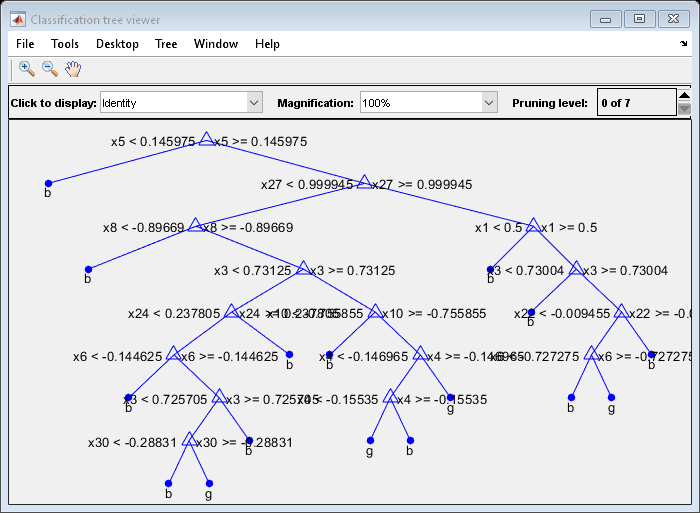Click the MATLAB logo in title bar
Image resolution: width=700 pixels, height=513 pixels.
click(18, 20)
